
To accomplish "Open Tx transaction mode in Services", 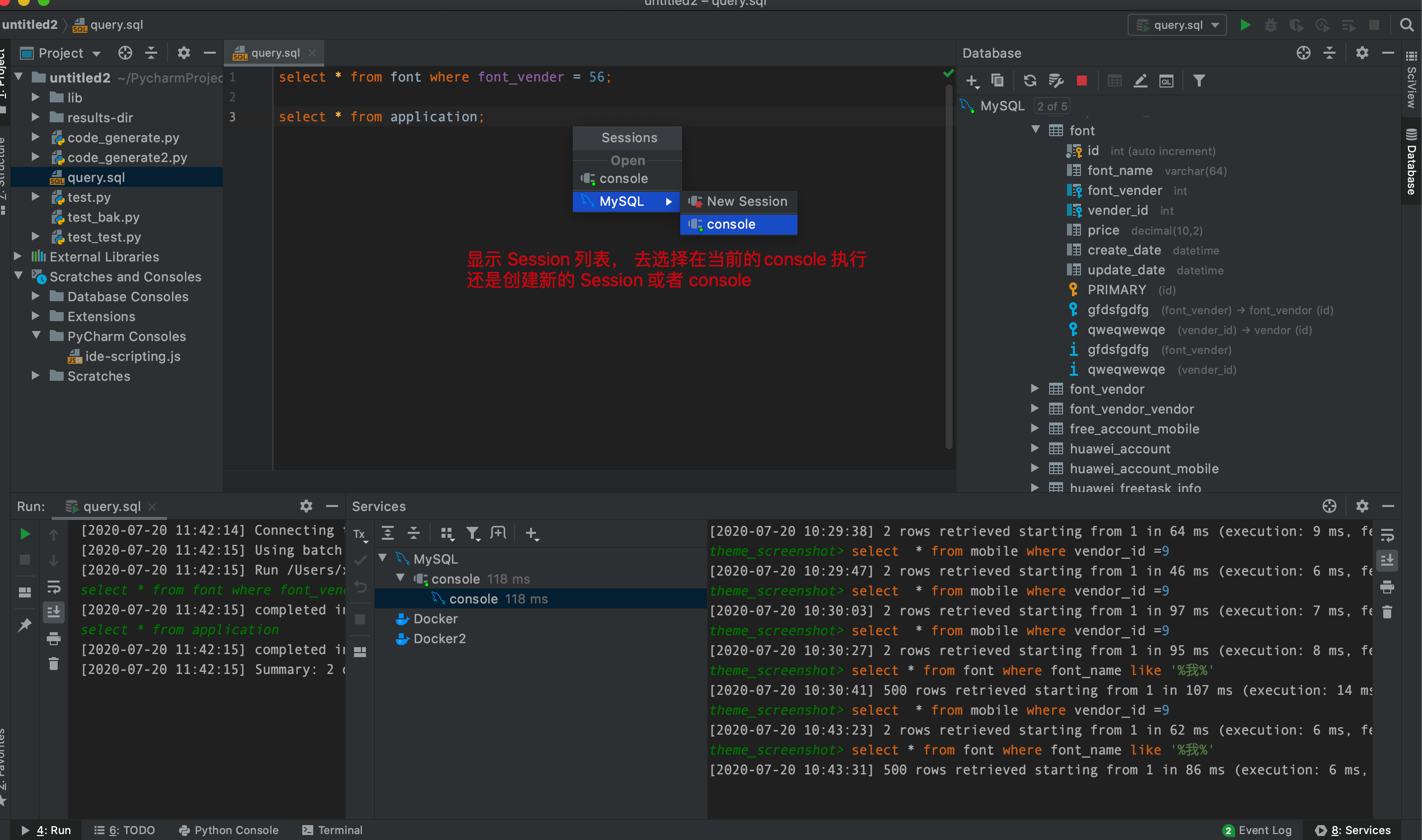I will [x=360, y=534].
